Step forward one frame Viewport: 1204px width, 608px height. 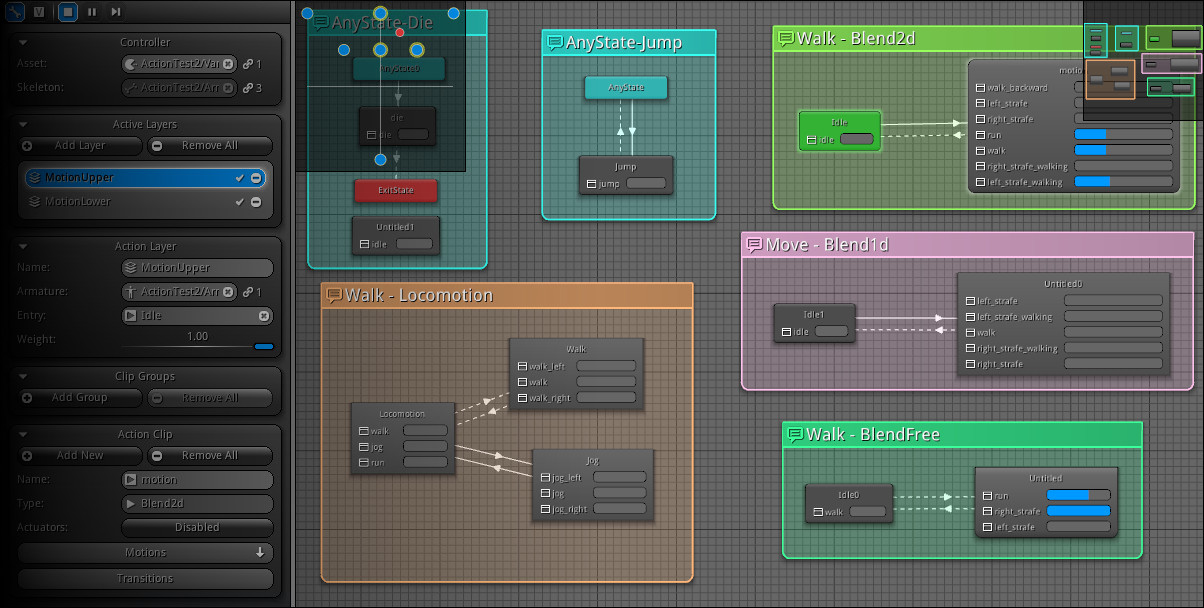pos(116,12)
